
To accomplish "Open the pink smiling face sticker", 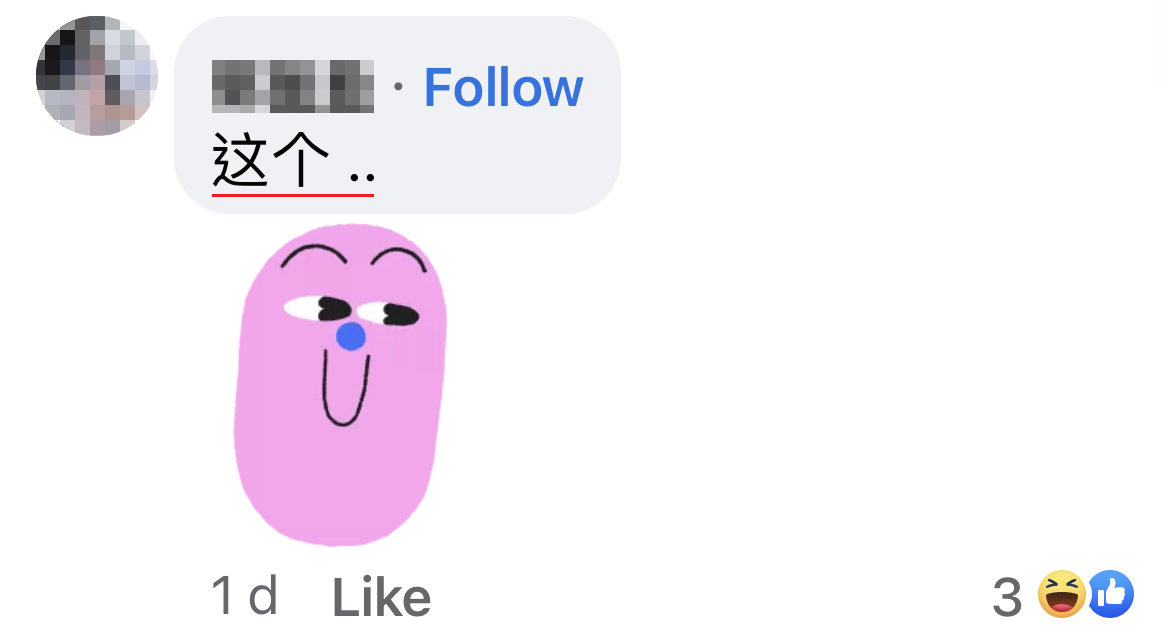I will (340, 384).
